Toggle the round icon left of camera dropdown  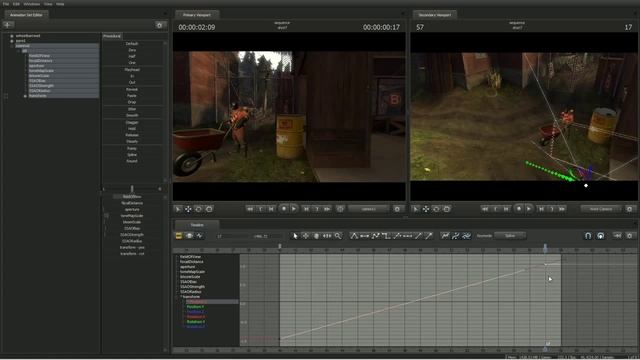pos(340,209)
